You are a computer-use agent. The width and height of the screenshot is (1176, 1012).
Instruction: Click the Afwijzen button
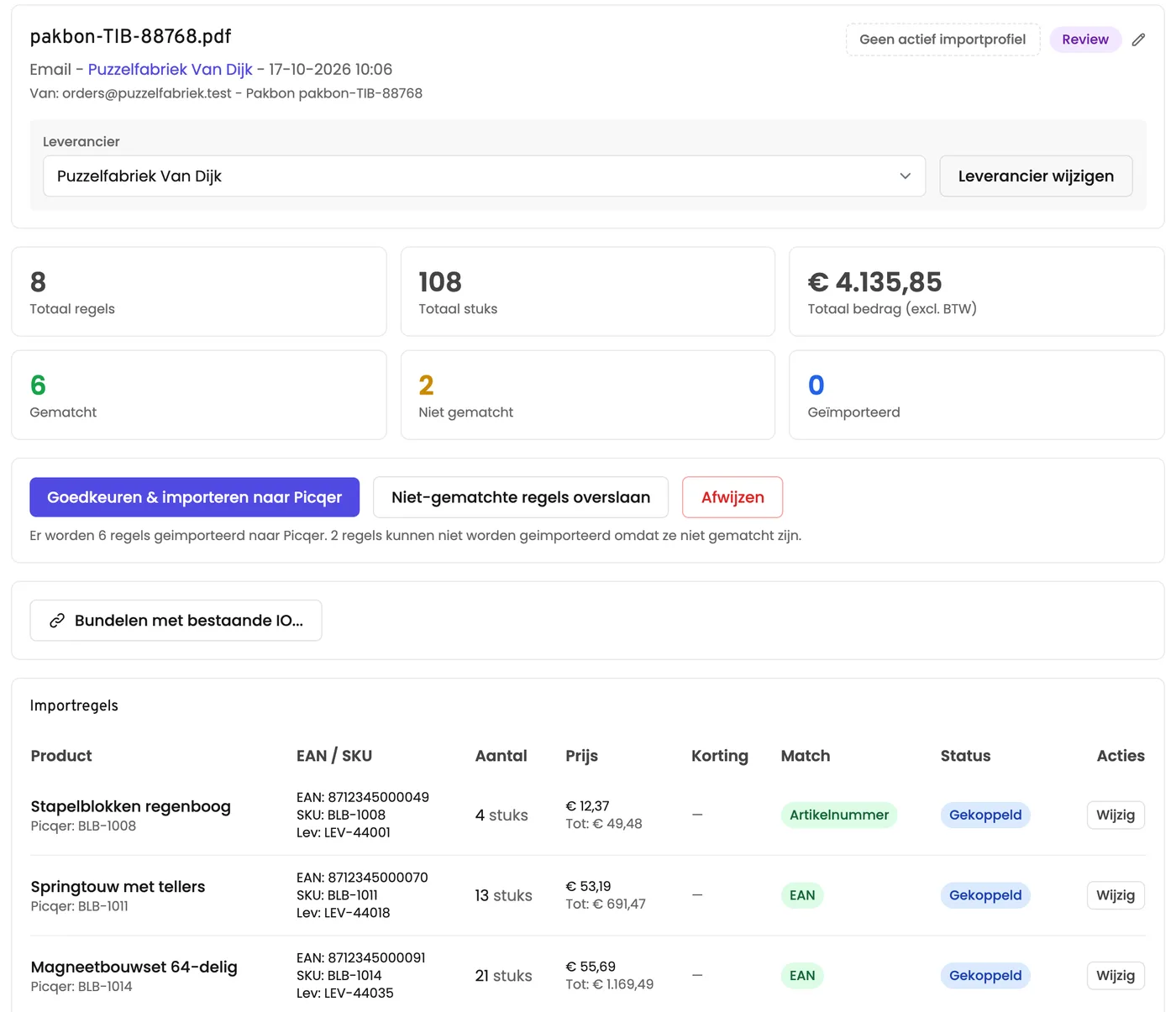coord(732,497)
